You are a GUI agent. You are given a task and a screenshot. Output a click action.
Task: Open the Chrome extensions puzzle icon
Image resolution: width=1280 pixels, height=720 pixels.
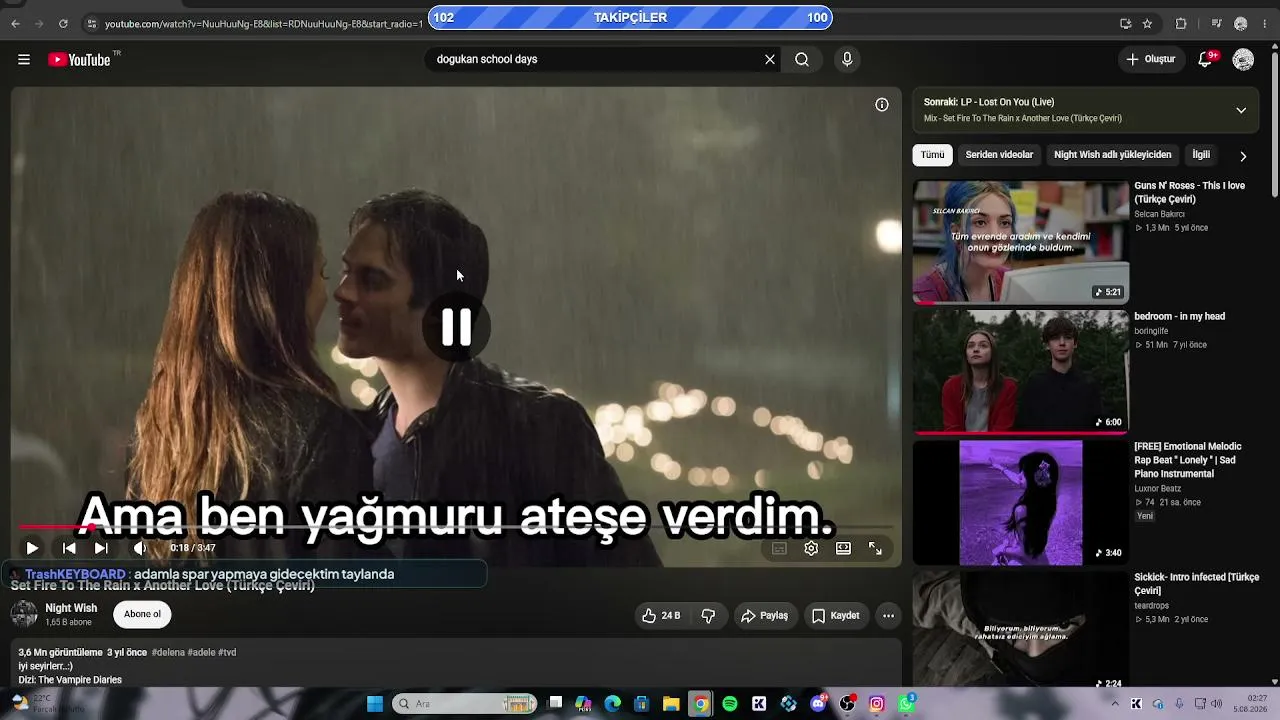pyautogui.click(x=1181, y=23)
